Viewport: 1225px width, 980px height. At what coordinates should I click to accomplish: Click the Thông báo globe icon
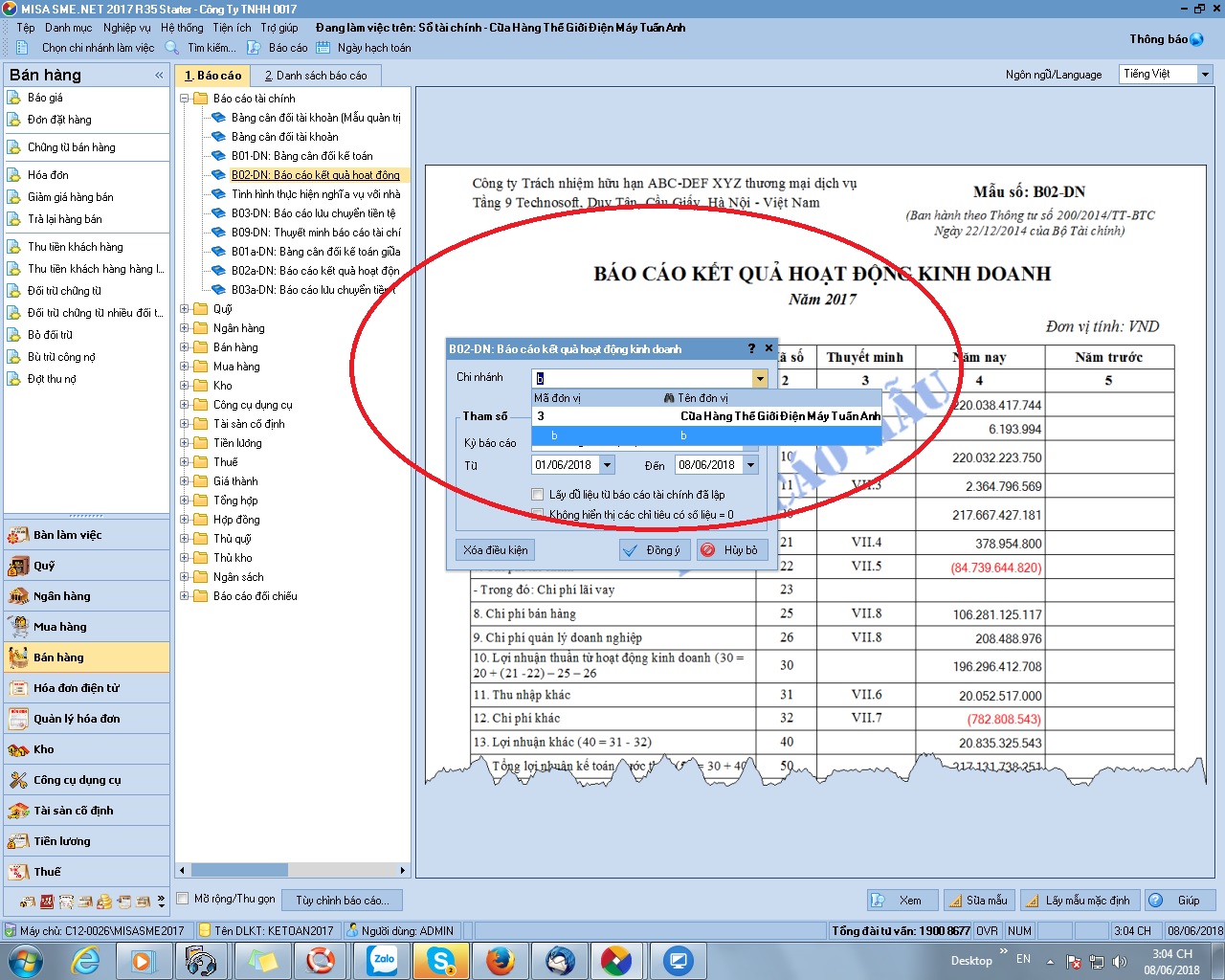coord(1196,39)
